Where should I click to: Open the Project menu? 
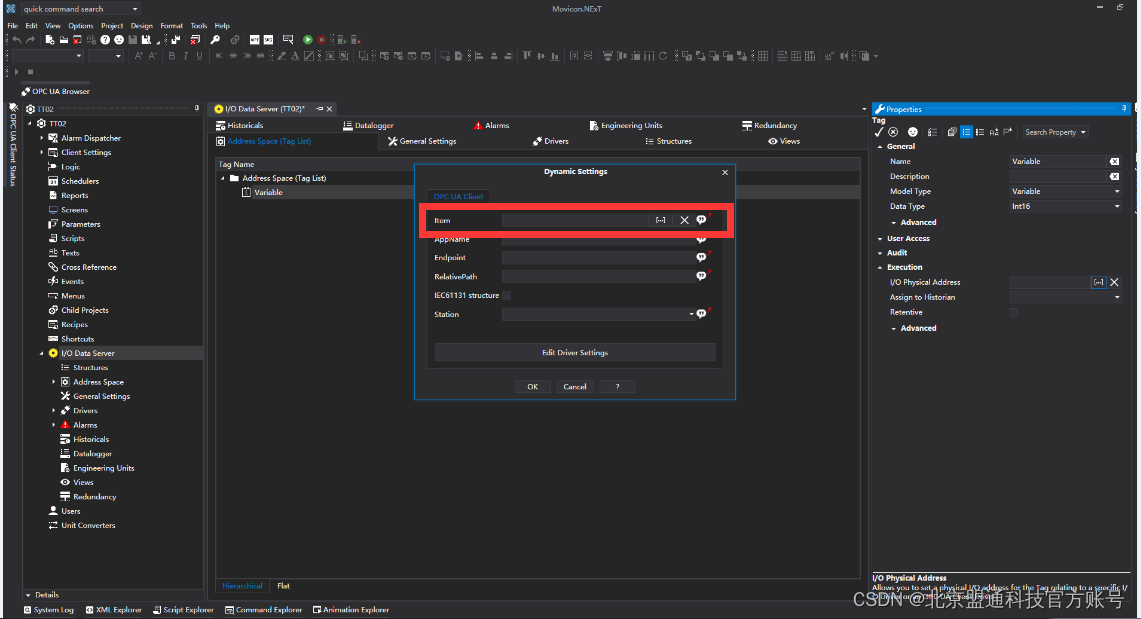112,25
